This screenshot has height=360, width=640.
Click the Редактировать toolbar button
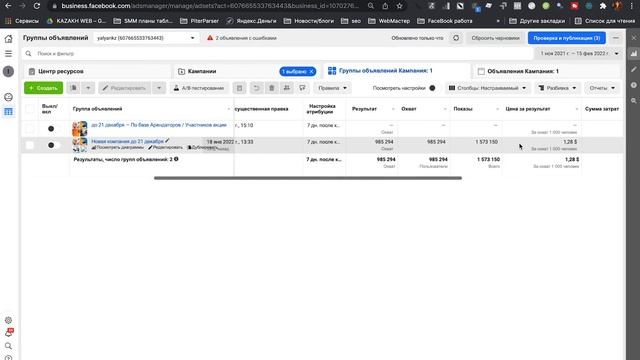124,88
